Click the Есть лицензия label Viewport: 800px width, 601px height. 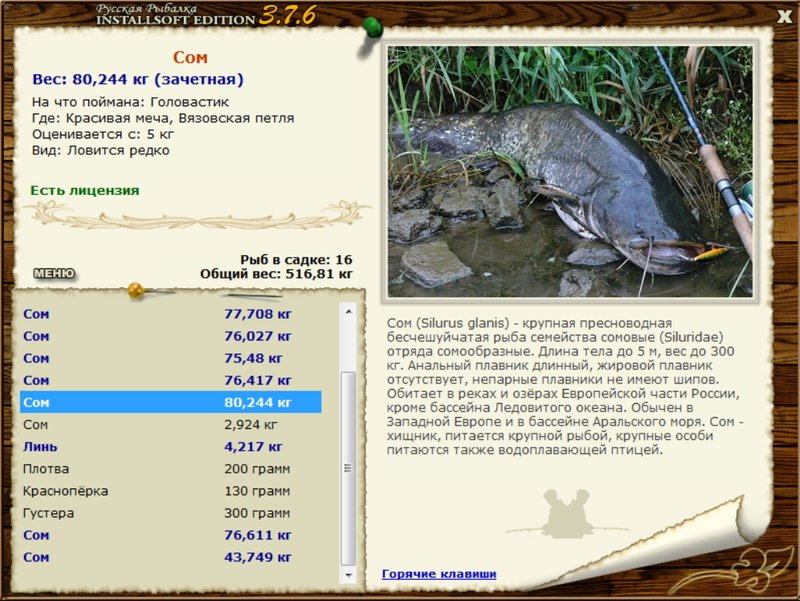85,191
